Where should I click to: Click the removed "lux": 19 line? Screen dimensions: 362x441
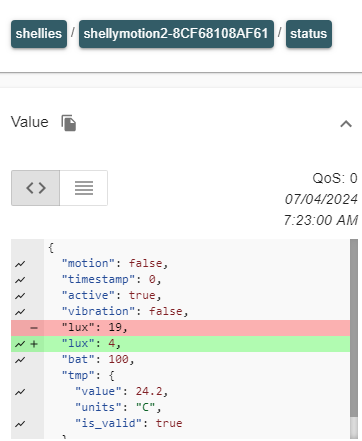[x=181, y=328]
